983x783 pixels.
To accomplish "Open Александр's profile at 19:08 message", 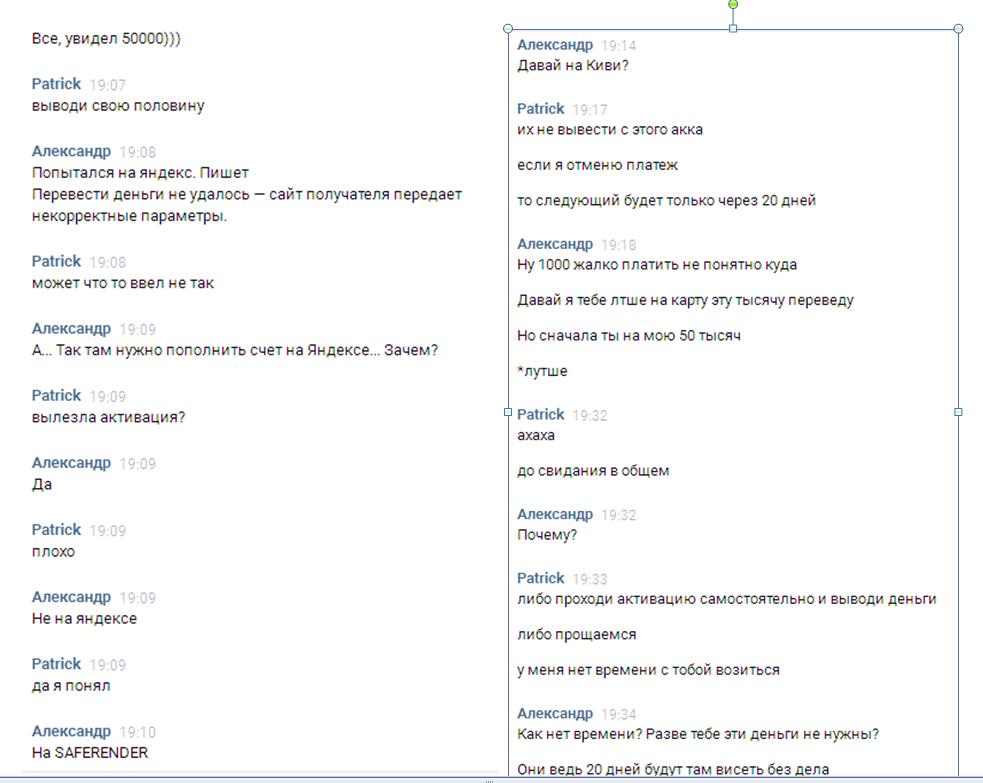I will (71, 151).
